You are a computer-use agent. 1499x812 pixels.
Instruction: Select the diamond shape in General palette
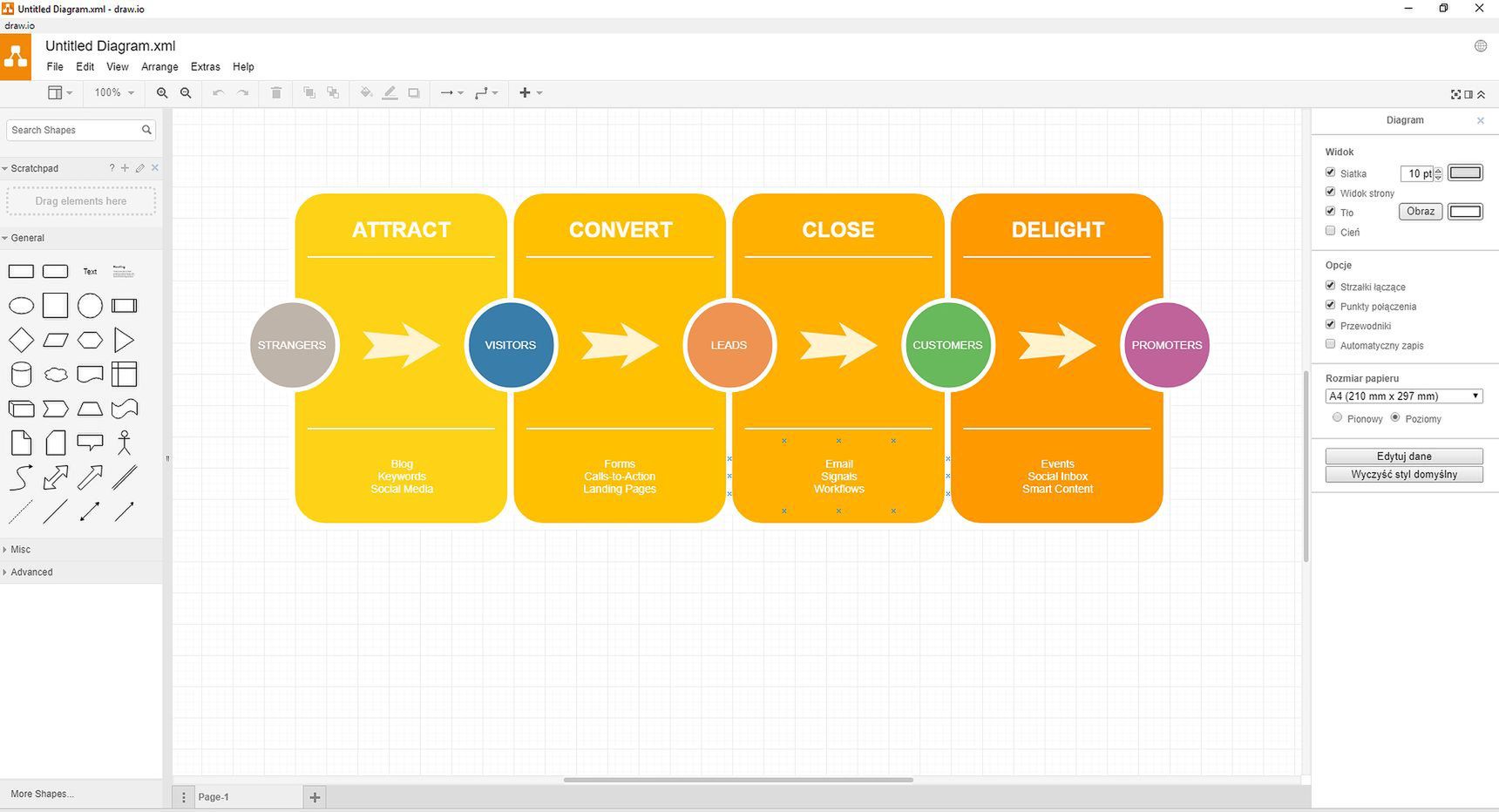(x=21, y=340)
